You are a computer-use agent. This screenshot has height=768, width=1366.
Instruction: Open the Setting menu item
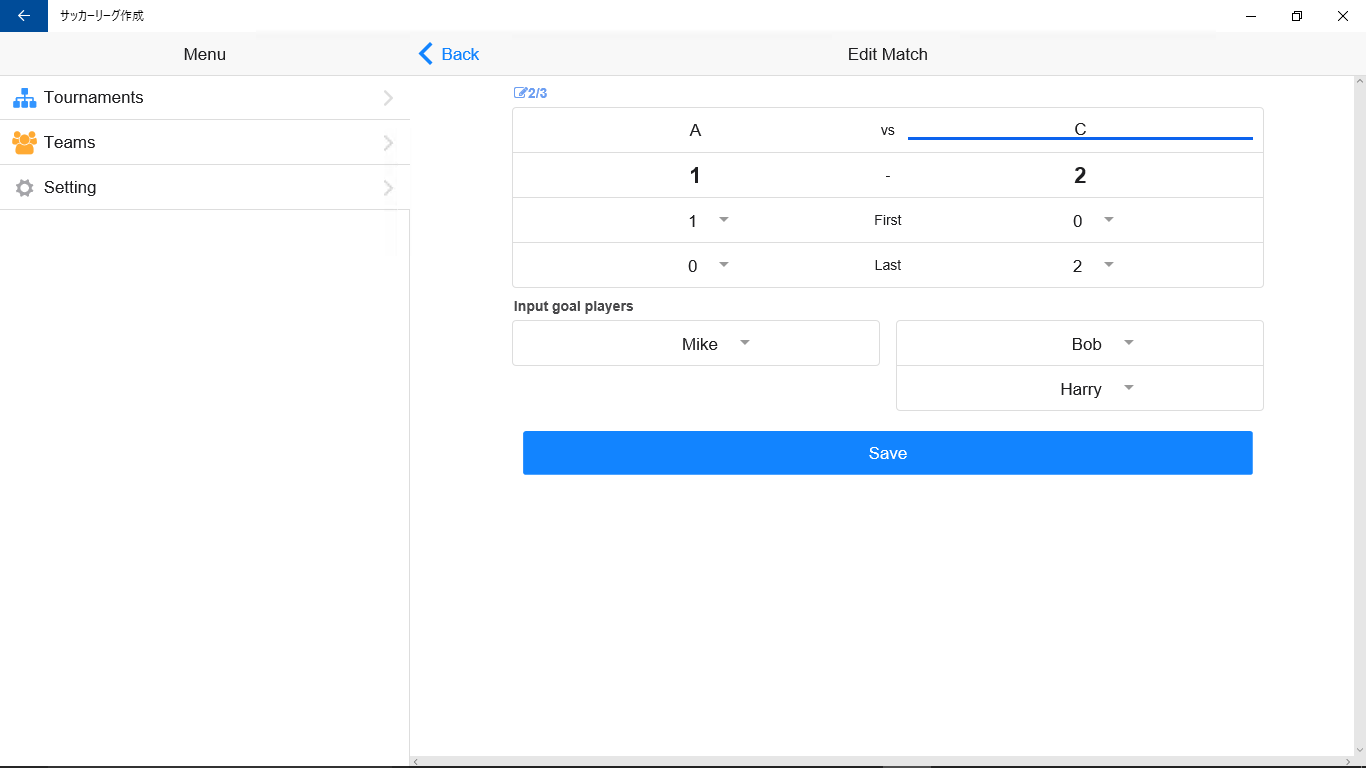click(70, 188)
